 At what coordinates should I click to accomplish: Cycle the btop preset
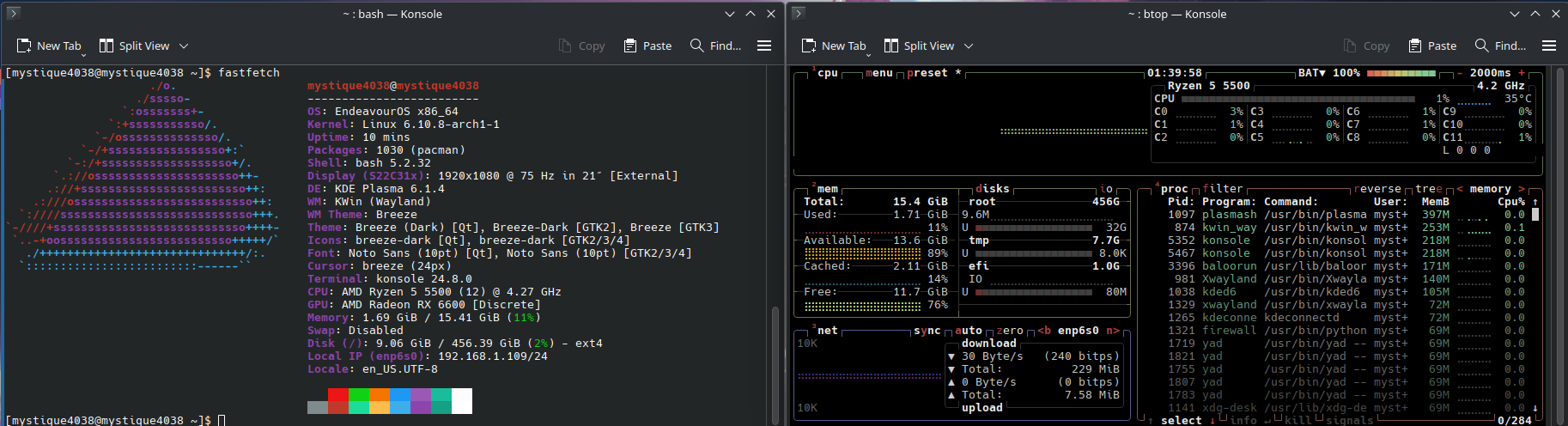[x=934, y=73]
